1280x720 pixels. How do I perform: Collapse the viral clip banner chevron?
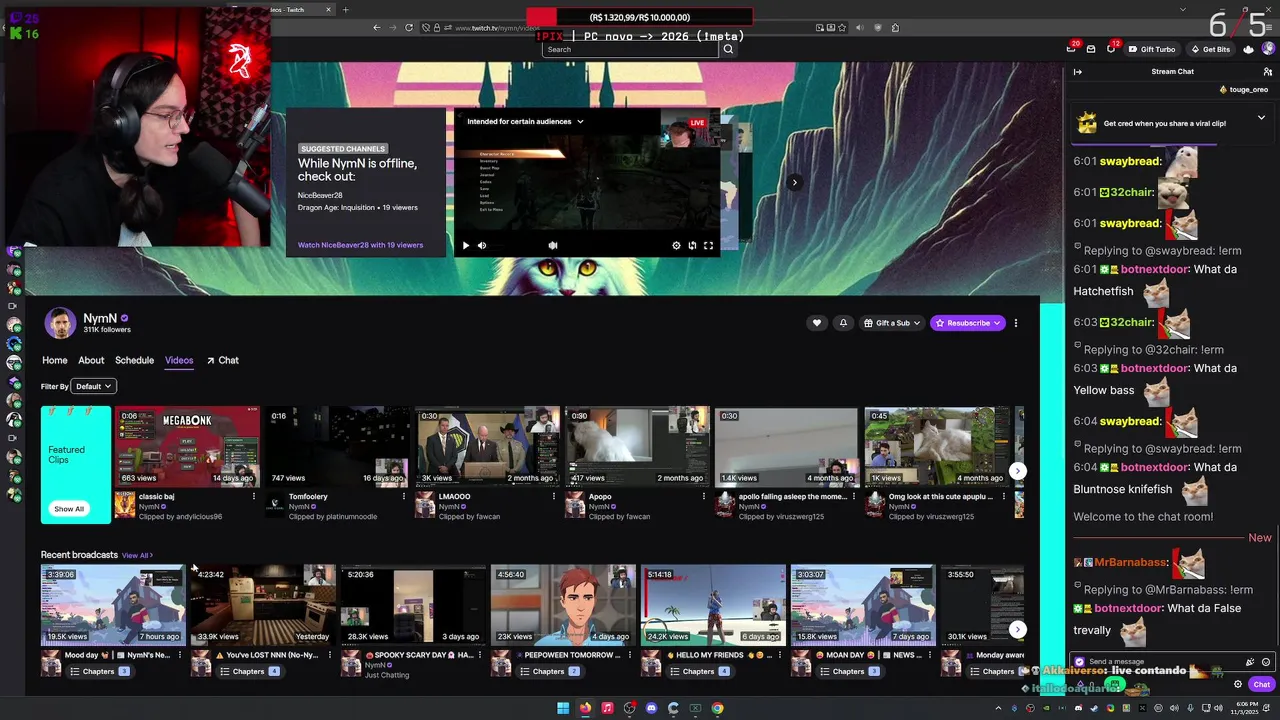1261,118
